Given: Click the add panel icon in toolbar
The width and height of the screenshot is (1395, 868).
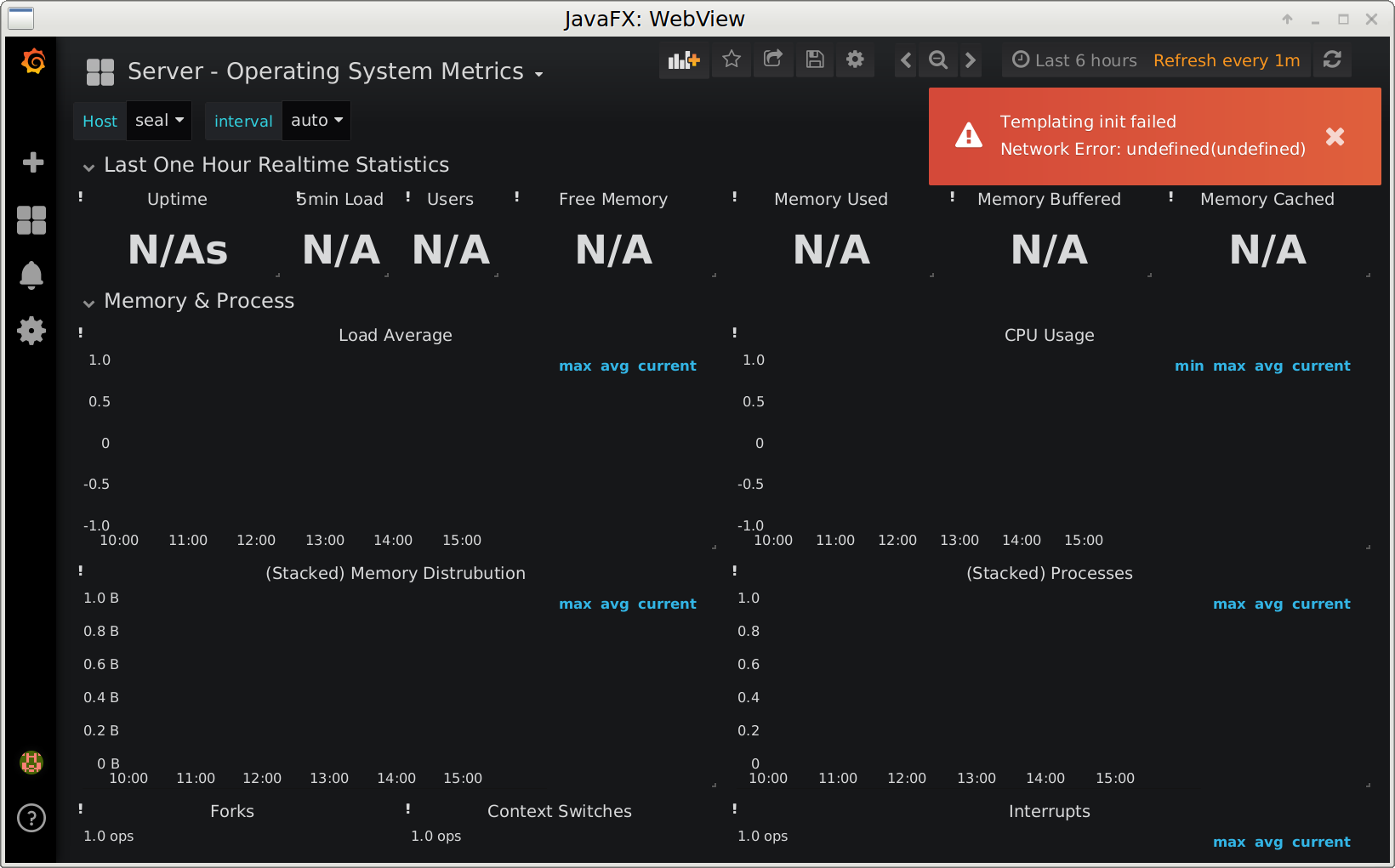Looking at the screenshot, I should (x=684, y=60).
